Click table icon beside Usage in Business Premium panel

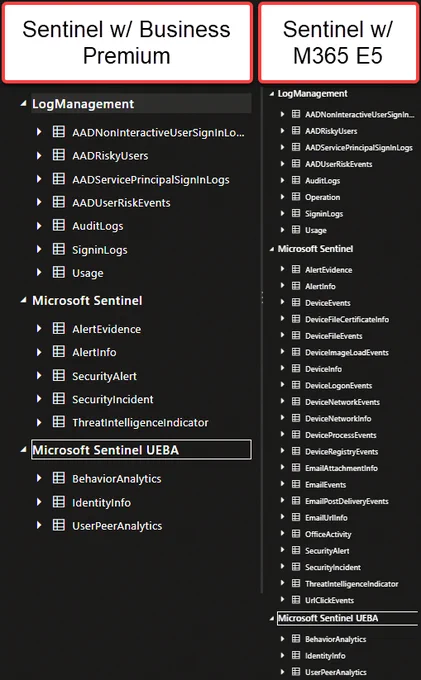pos(59,272)
